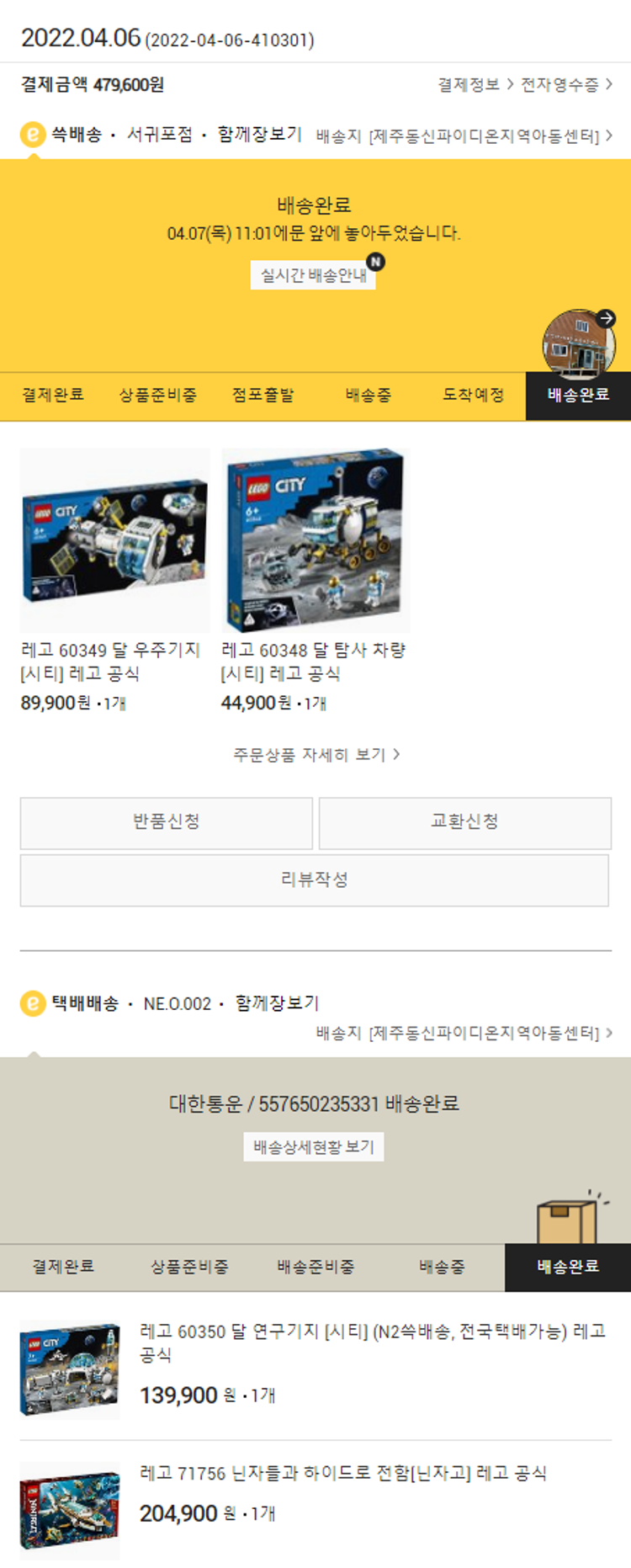Click the yellow e icon beside 택배배송
The image size is (631, 1568).
33,1003
